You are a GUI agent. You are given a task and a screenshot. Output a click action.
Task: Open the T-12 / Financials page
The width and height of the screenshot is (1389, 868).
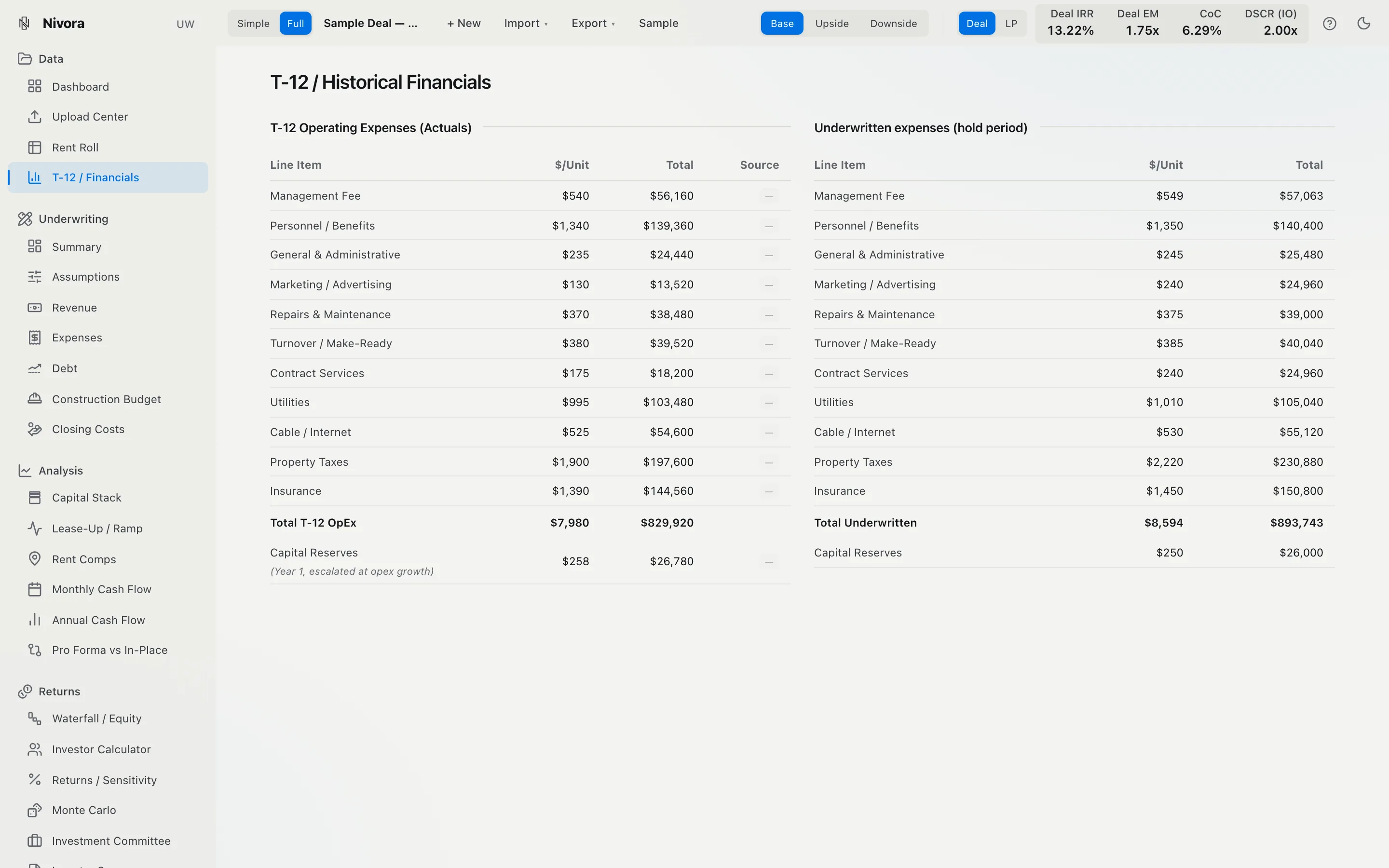click(108, 177)
